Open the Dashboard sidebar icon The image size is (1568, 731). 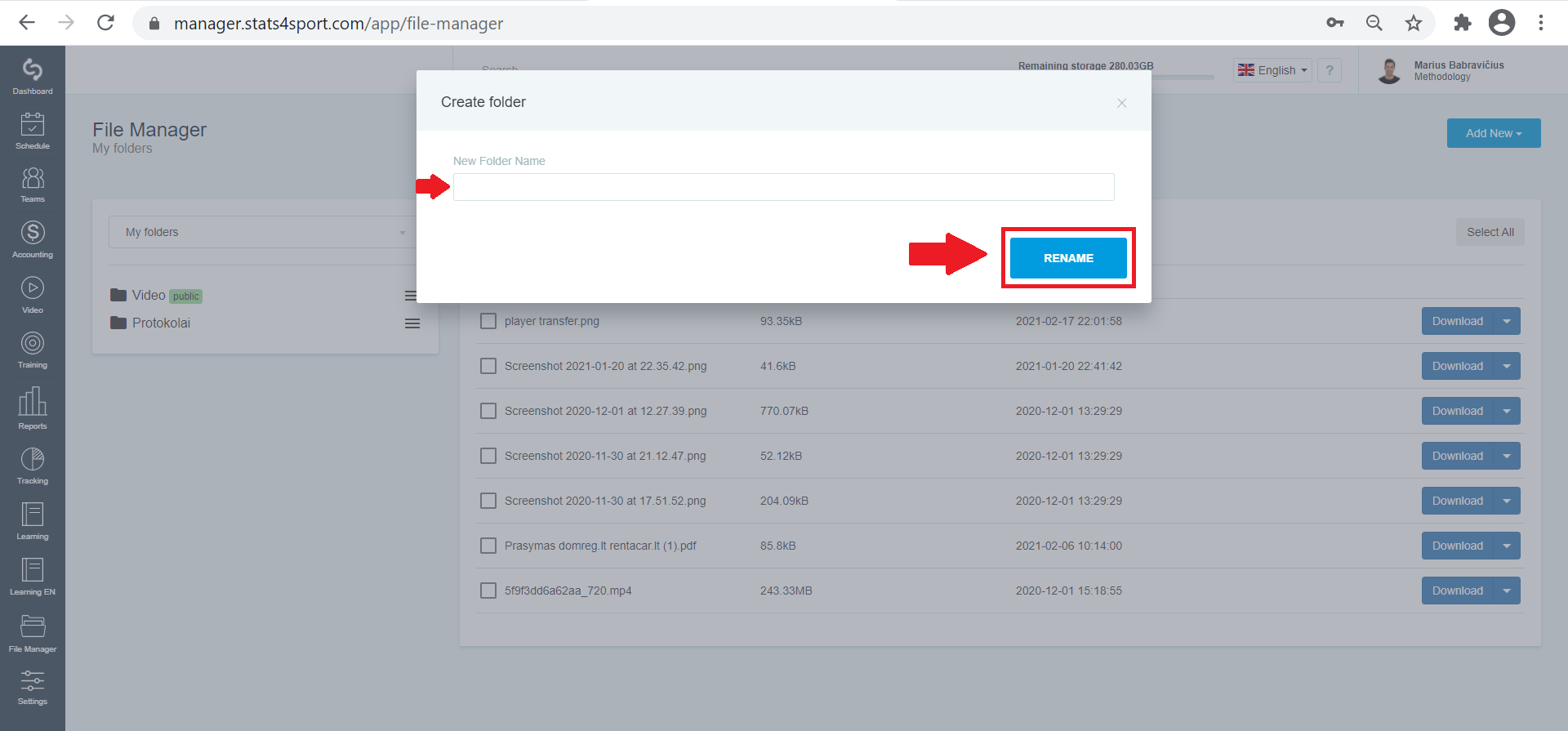tap(33, 76)
